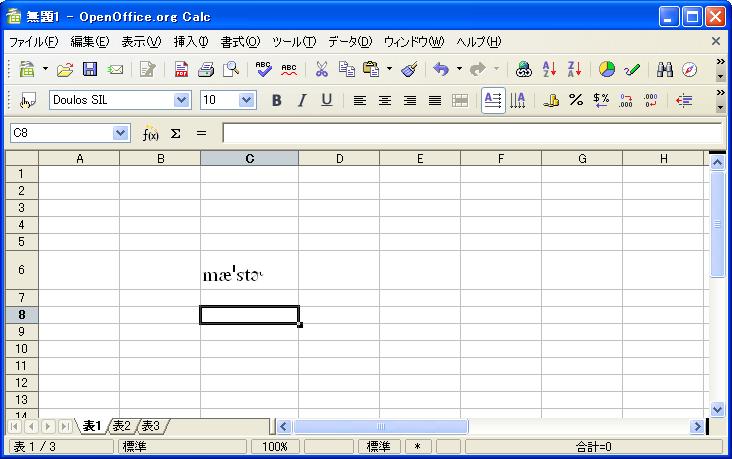Switch to sheet tab 表2

121,426
